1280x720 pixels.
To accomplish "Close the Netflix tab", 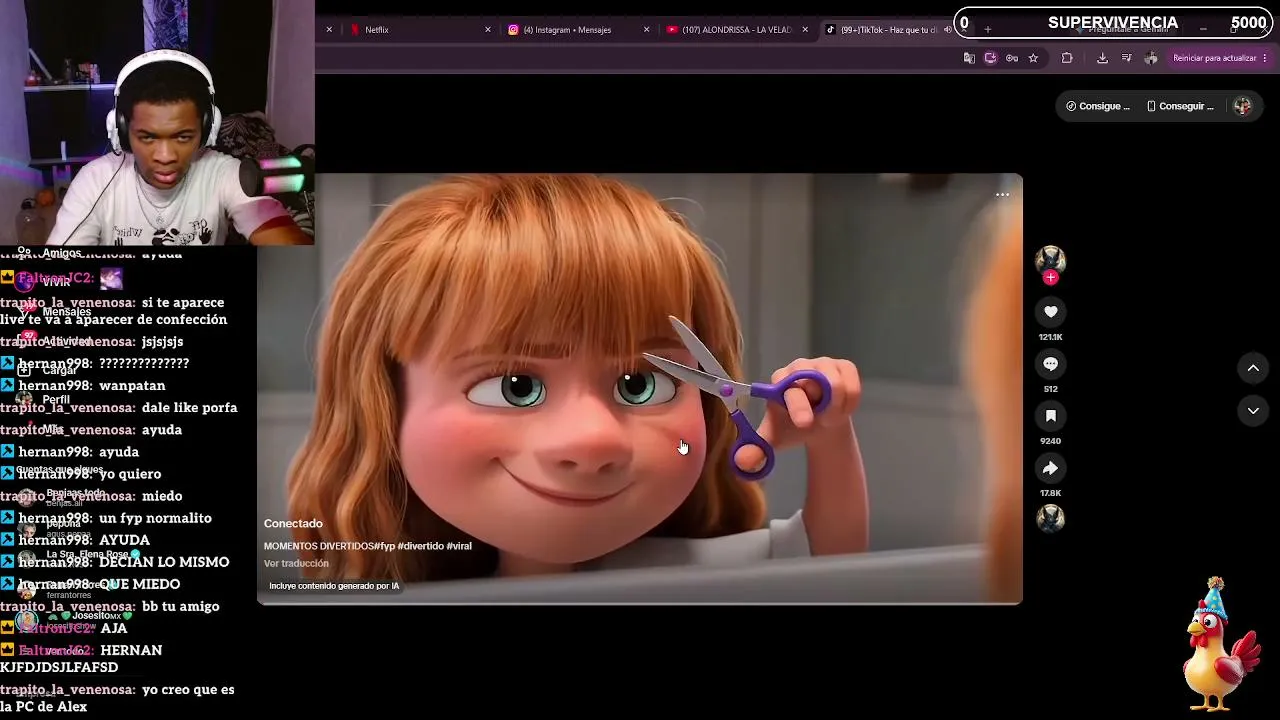I will click(488, 30).
